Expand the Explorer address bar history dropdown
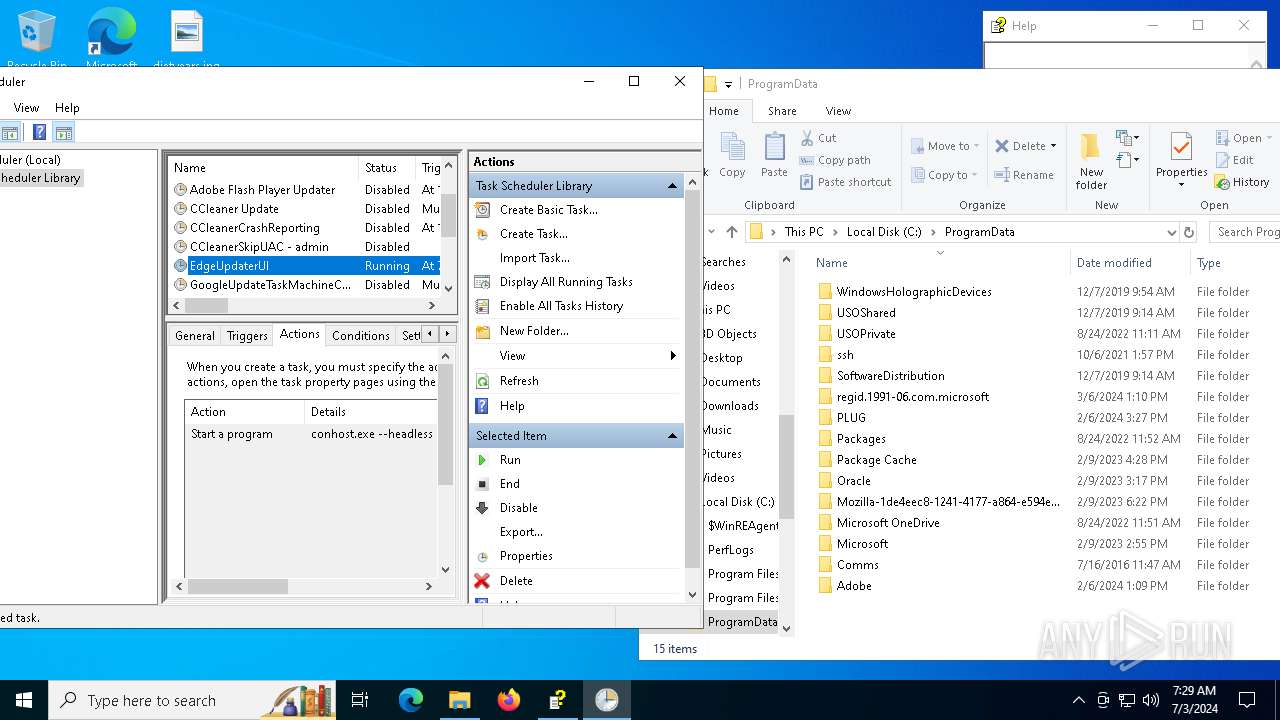Screen dimensions: 1280x720 [1172, 232]
